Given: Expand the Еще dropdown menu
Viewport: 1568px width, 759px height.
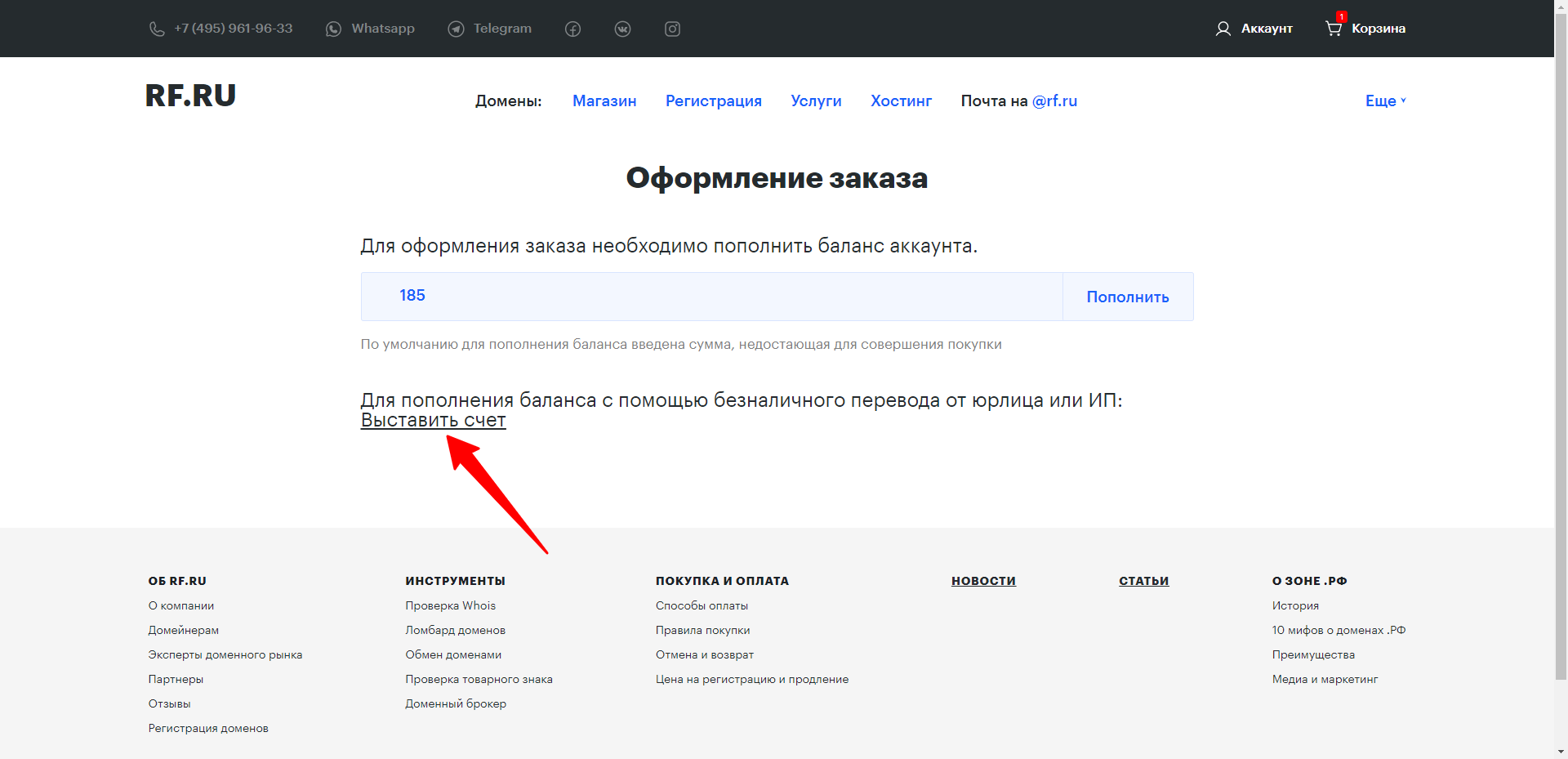Looking at the screenshot, I should coord(1385,100).
